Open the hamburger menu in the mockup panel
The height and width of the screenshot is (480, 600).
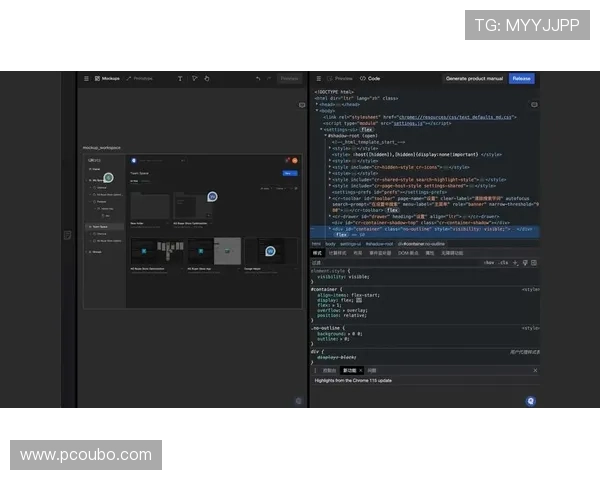pos(86,78)
